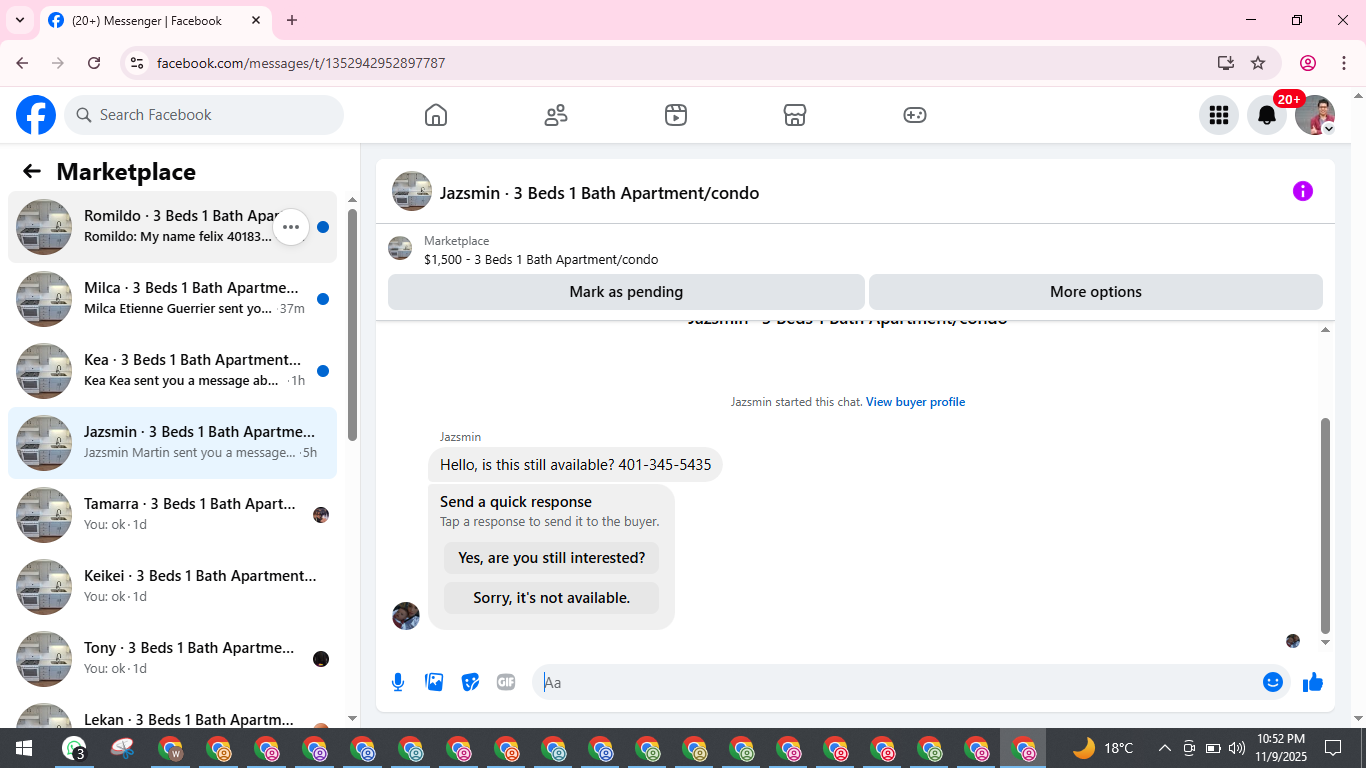Open the Chrome three-dot menu

tap(1344, 63)
